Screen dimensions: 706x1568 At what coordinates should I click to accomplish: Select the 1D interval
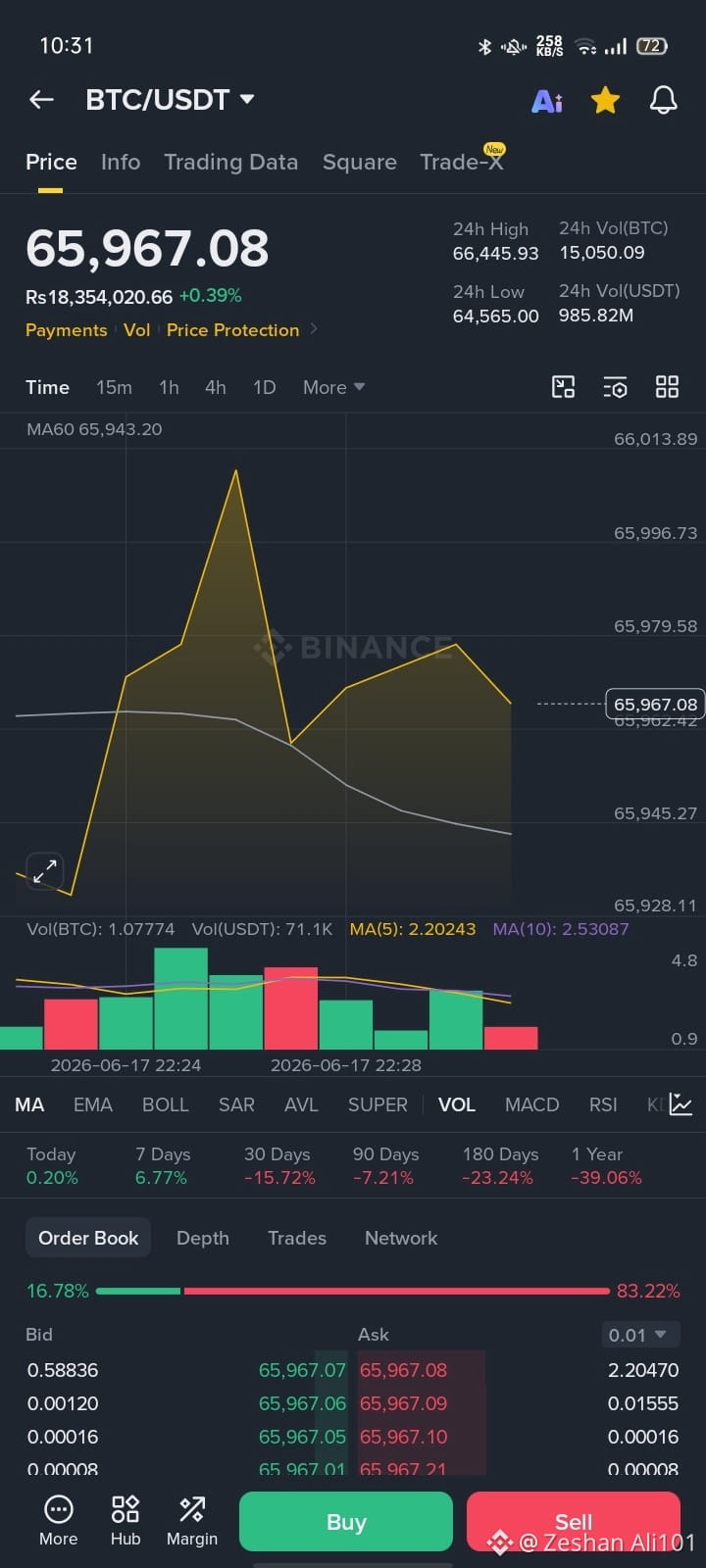pos(265,387)
